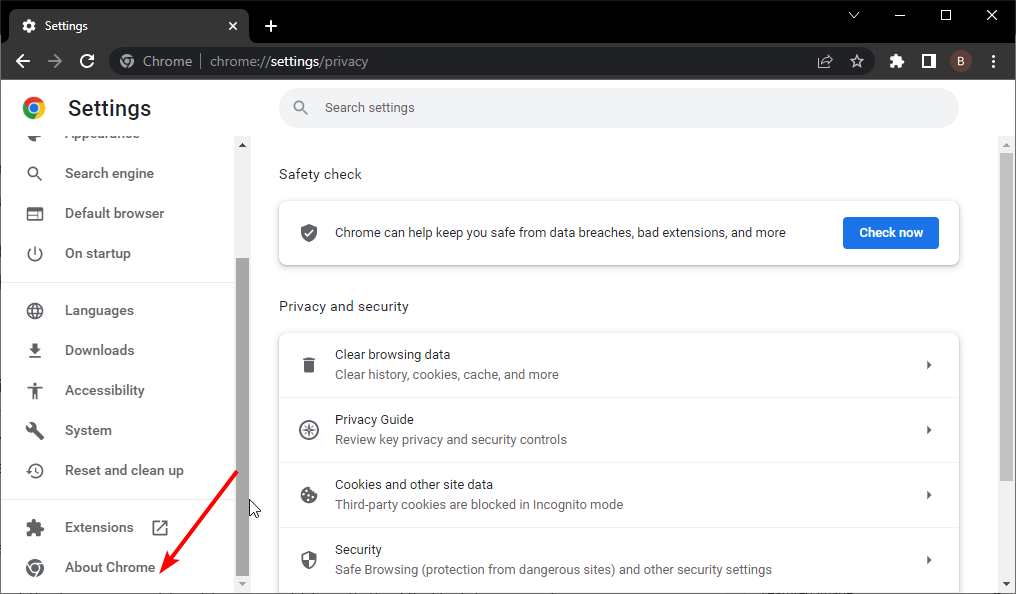Click the Default browser window icon

pyautogui.click(x=34, y=214)
